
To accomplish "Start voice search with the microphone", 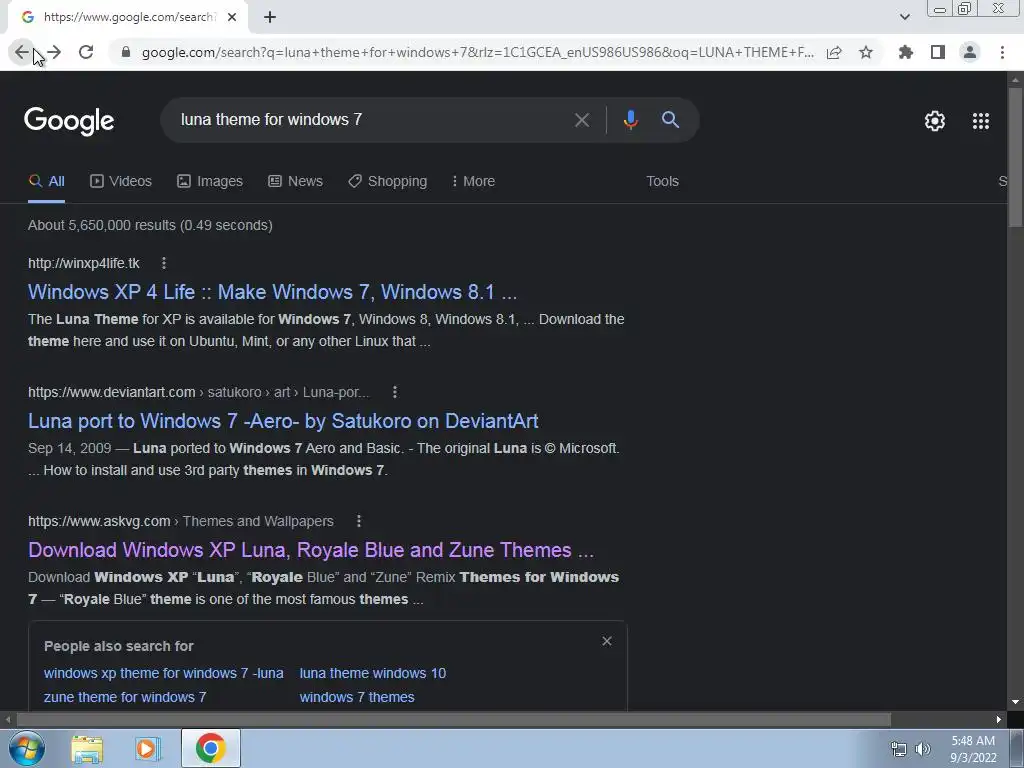I will [630, 120].
